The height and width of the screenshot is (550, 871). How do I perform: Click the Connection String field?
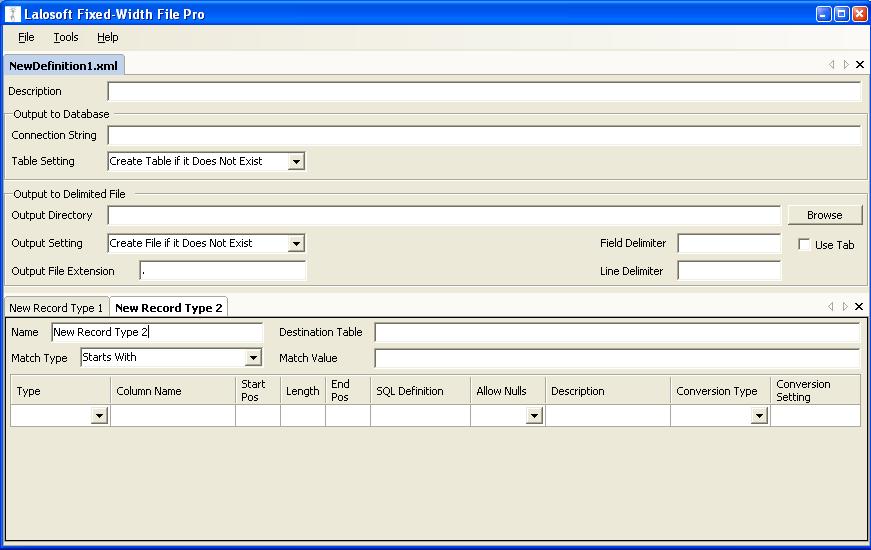point(484,135)
